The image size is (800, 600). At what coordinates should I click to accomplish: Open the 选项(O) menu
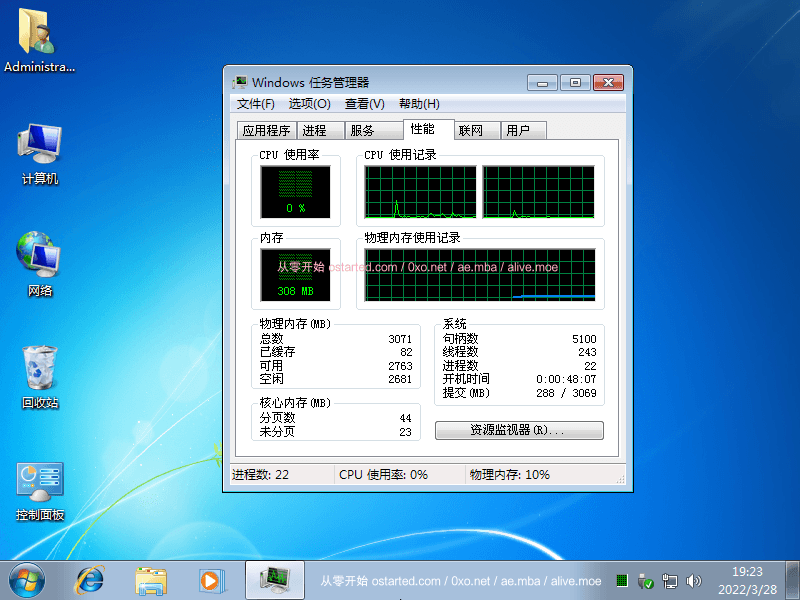[x=309, y=104]
